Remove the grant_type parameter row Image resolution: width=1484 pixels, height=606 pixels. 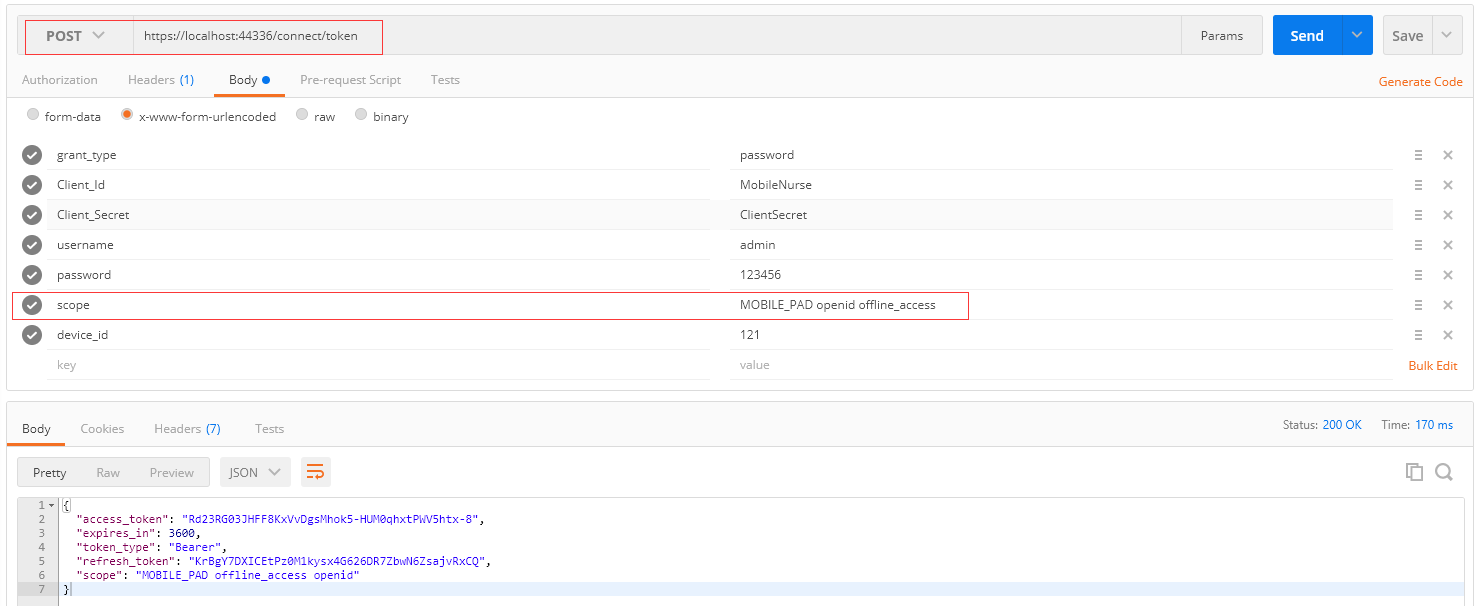[1448, 154]
